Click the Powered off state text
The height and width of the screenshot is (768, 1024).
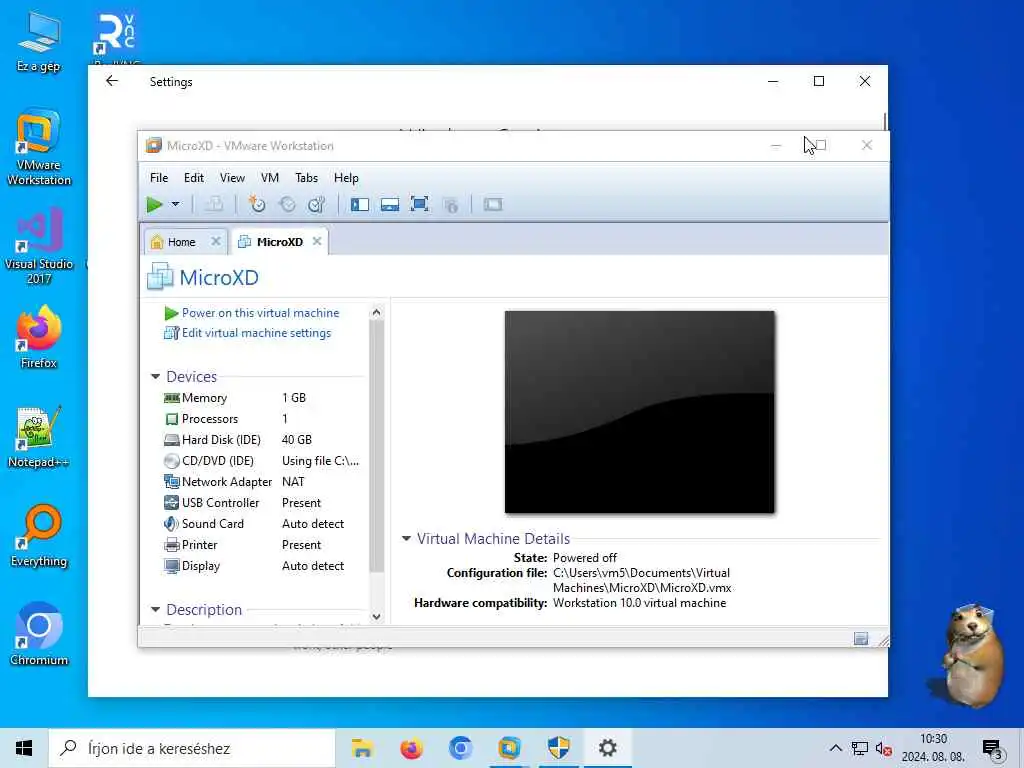click(584, 558)
